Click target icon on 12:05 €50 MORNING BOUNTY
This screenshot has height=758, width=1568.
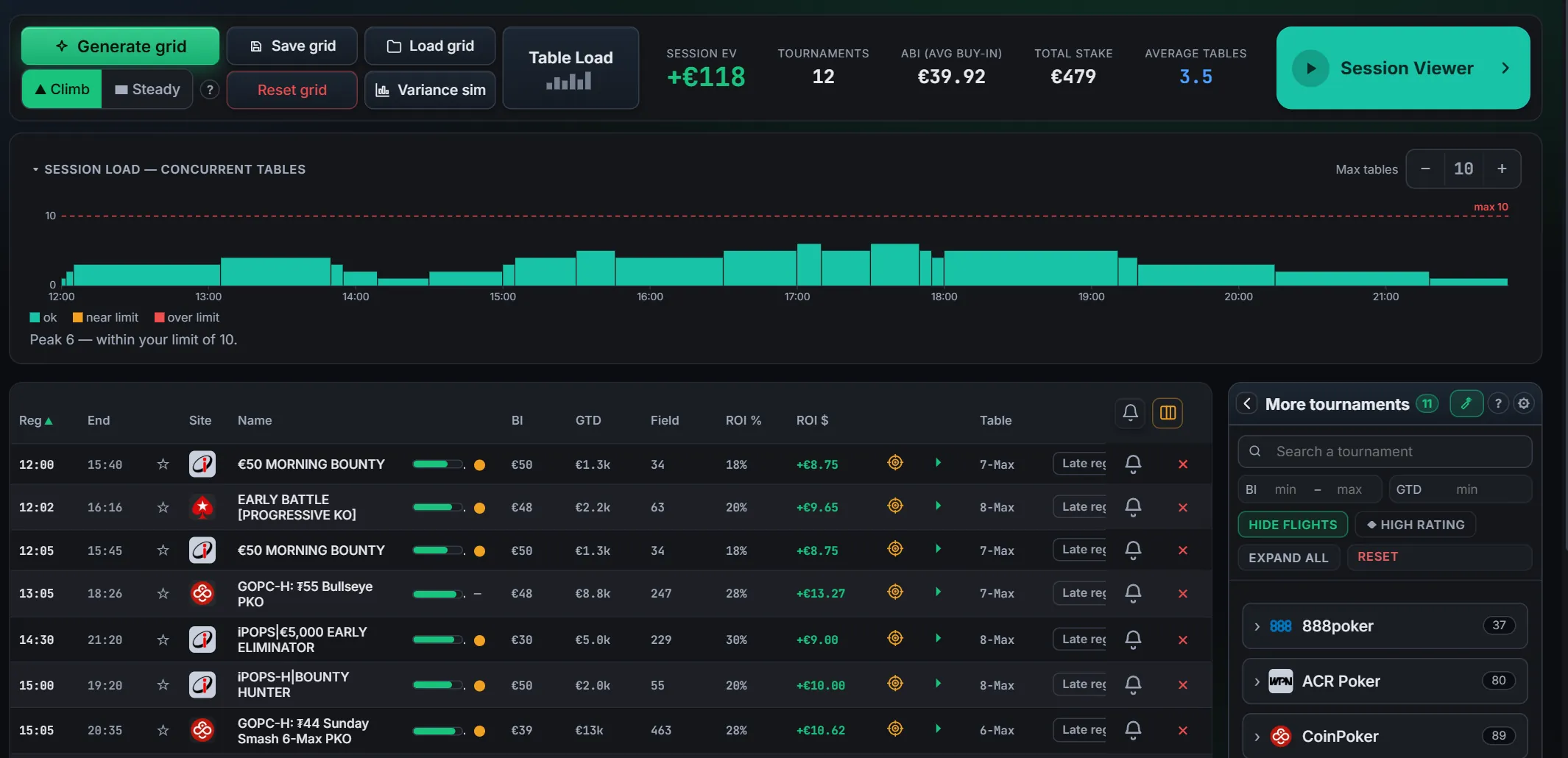tap(895, 548)
